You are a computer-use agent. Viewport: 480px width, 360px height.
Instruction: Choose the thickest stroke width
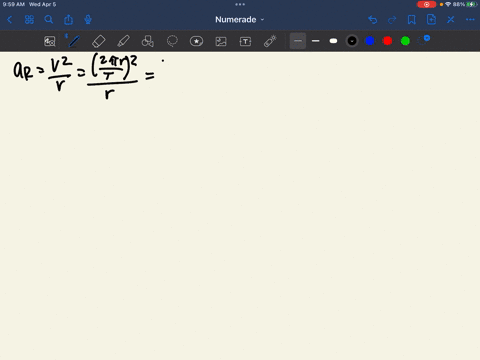tap(333, 41)
